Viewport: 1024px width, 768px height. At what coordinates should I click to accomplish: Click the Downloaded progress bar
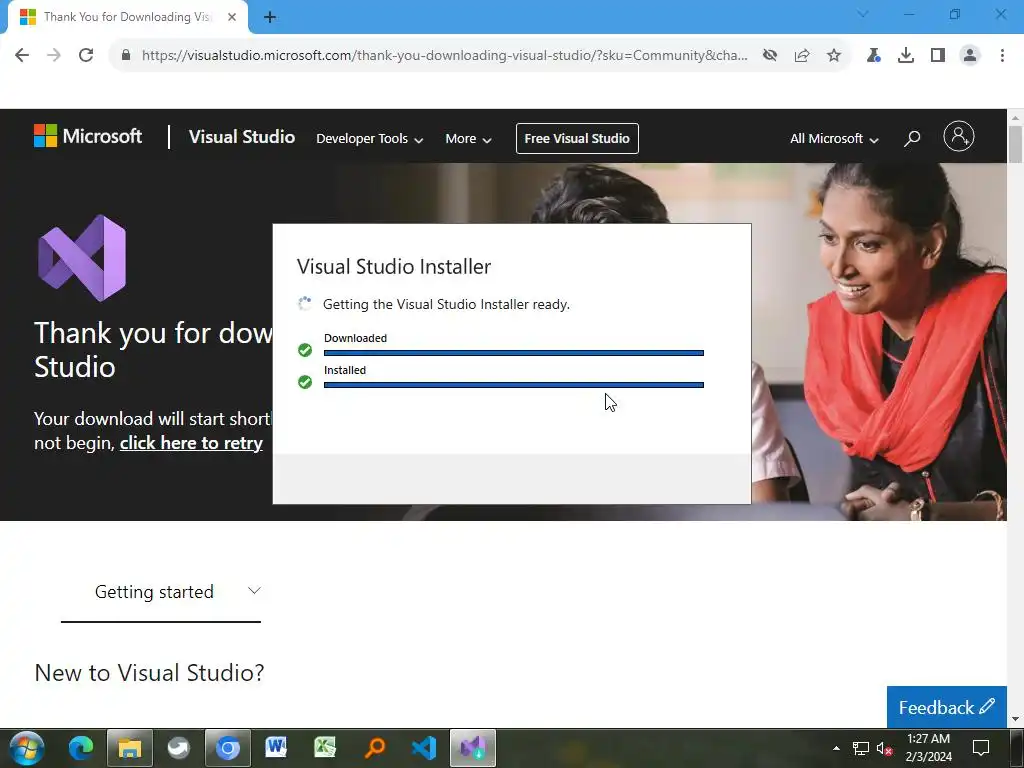tap(514, 353)
